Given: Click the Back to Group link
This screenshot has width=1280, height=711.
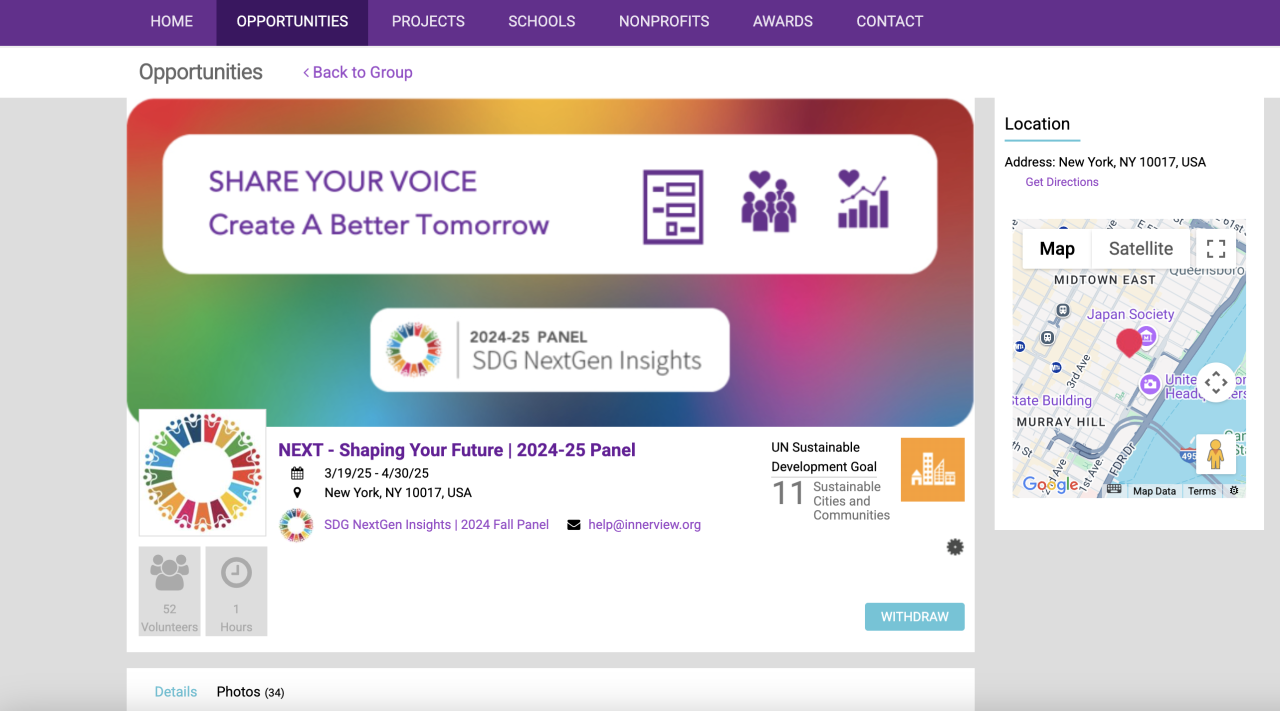Looking at the screenshot, I should coord(358,72).
